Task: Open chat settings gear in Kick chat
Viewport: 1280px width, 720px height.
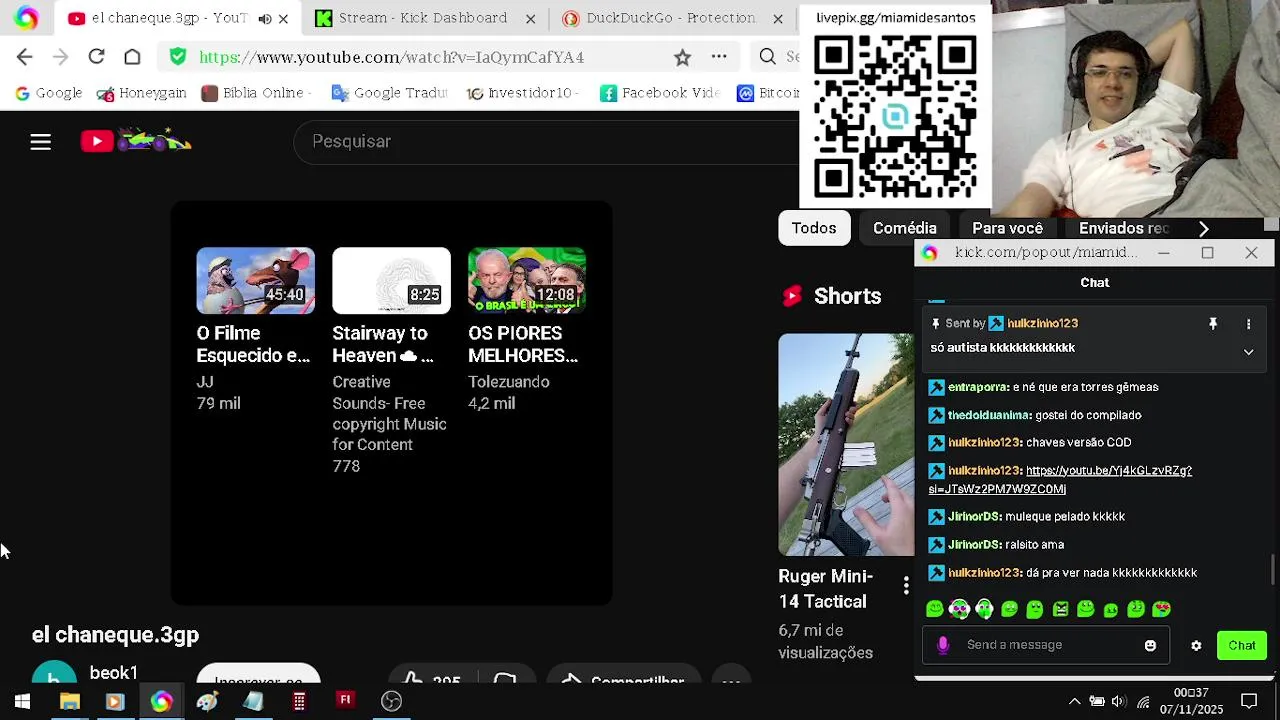Action: pyautogui.click(x=1196, y=646)
